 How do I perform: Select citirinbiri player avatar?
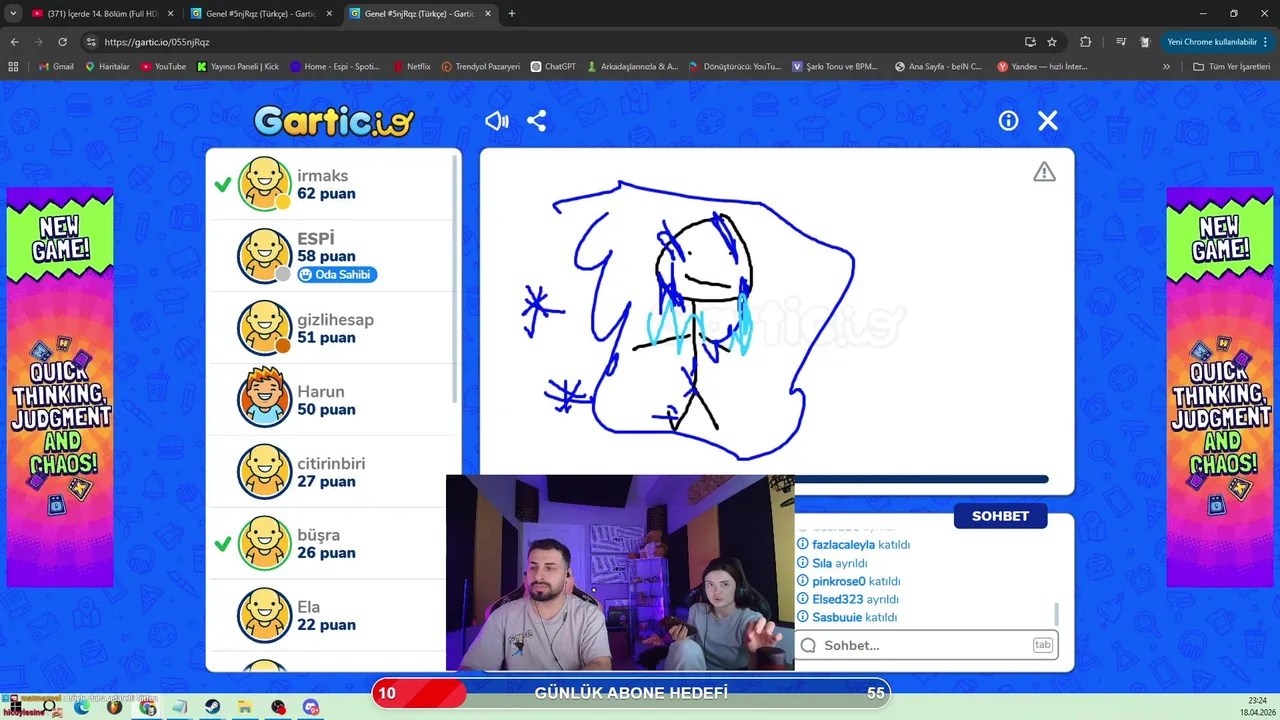tap(264, 472)
